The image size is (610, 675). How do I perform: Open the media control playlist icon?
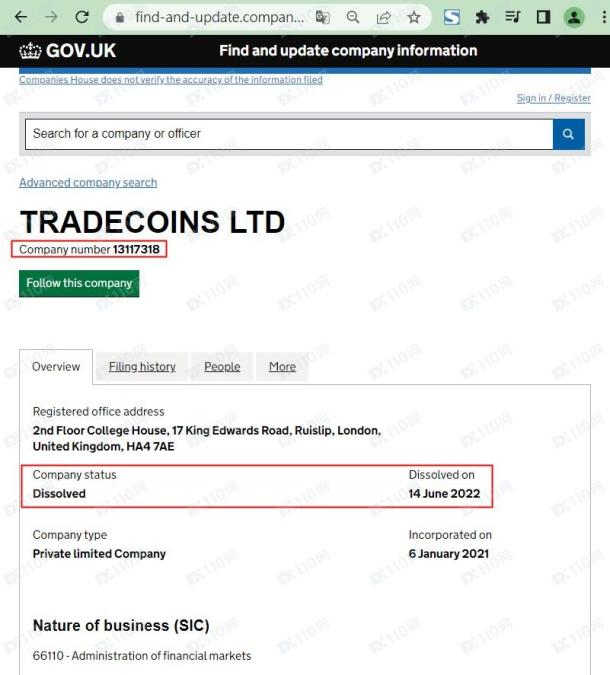(513, 17)
